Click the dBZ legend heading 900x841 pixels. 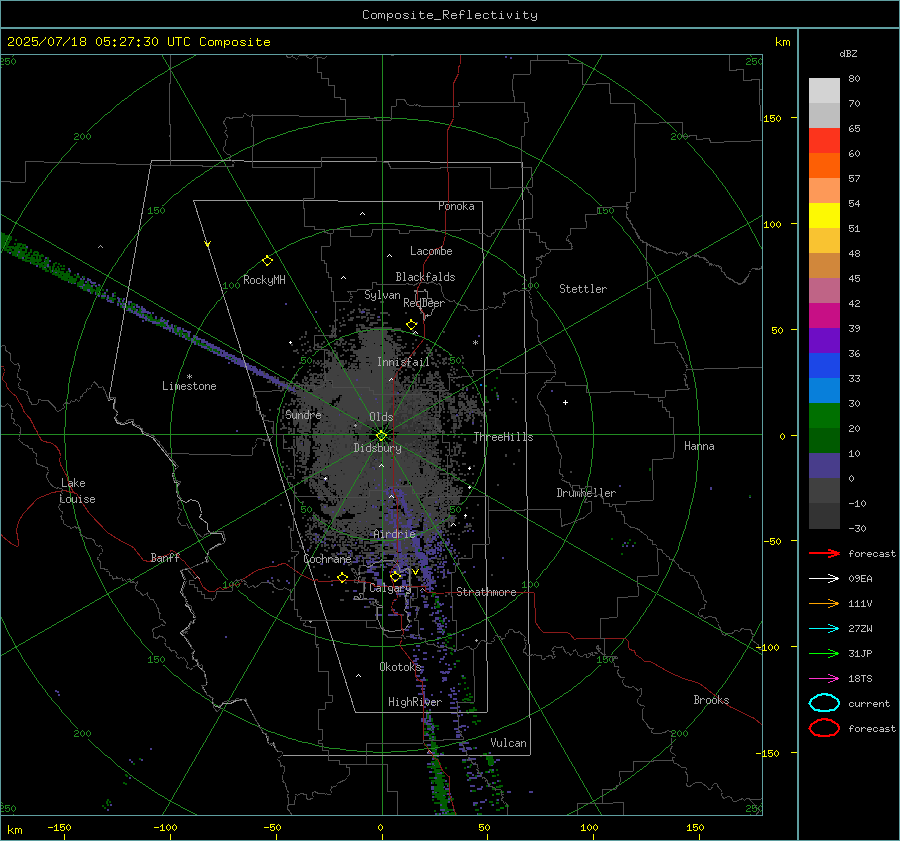pos(848,53)
